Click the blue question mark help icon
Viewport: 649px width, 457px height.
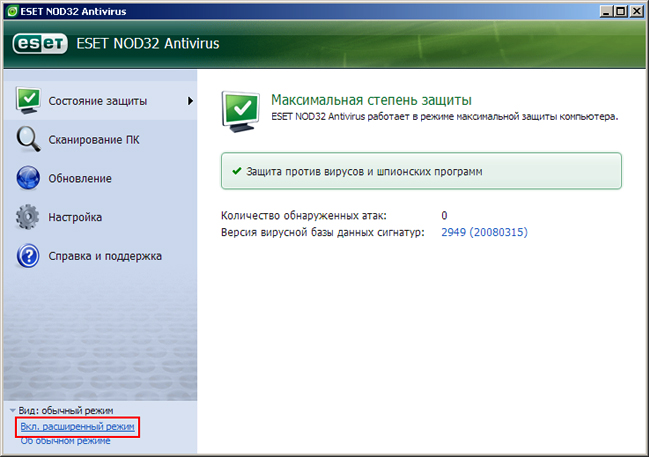(x=28, y=255)
